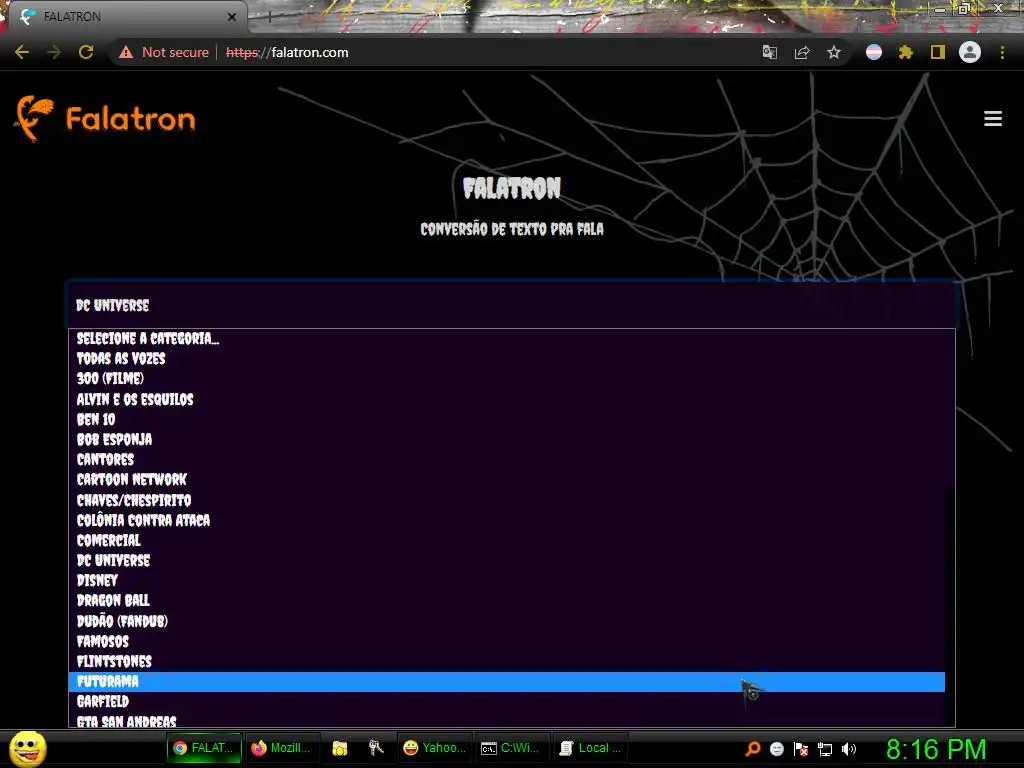Select Dudão (Fandub) category
This screenshot has width=1024, height=768.
(x=507, y=621)
